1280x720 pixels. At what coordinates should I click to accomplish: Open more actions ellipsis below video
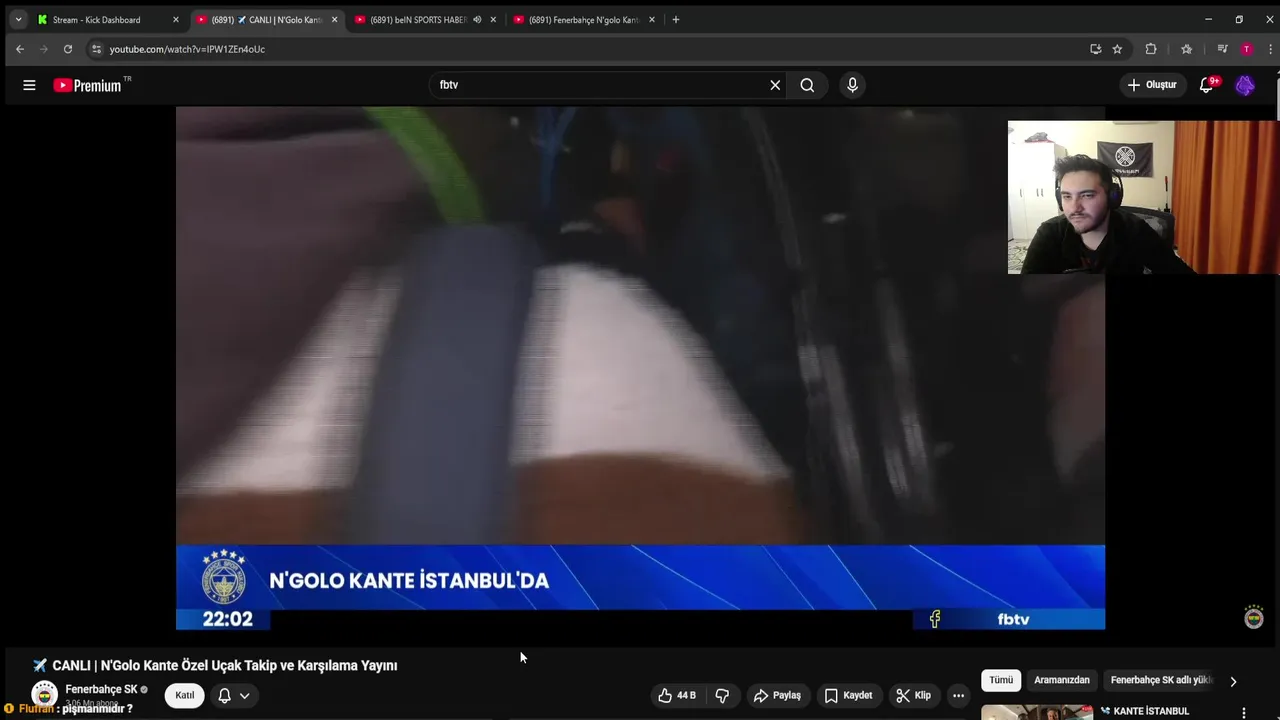tap(958, 695)
